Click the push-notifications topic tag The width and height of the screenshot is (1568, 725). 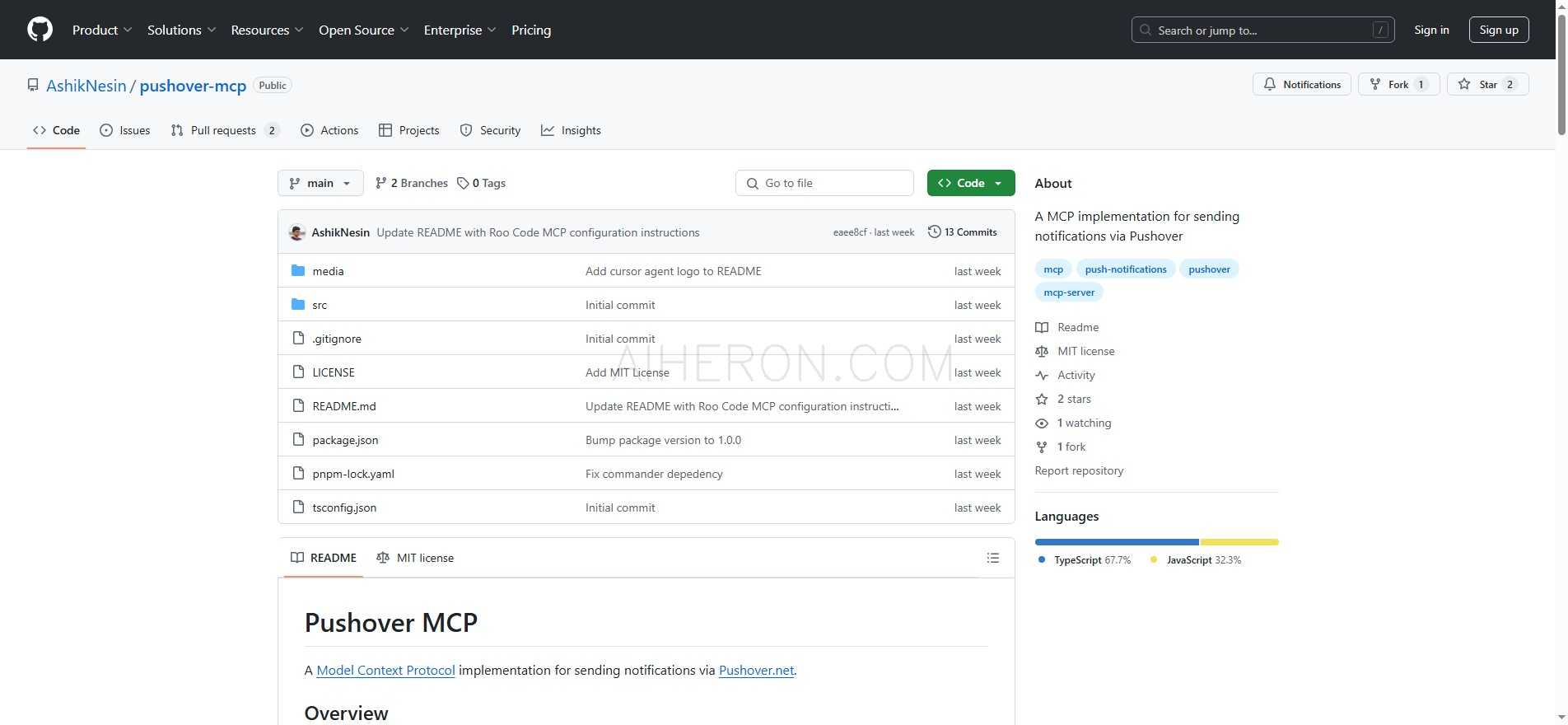pos(1126,269)
